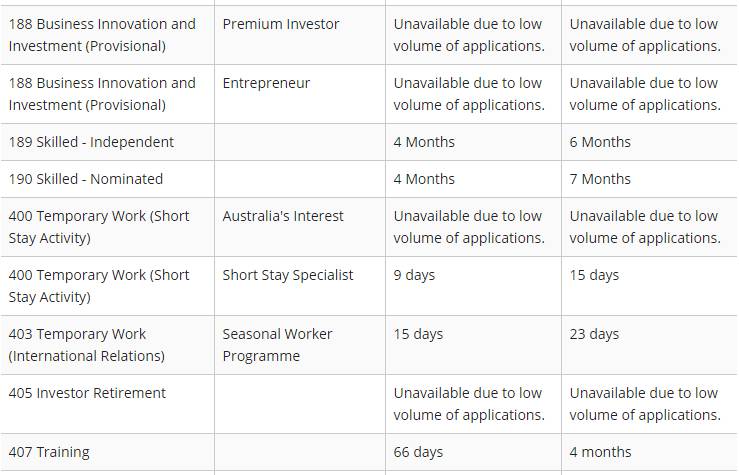Click the '66 days' value cell

473,452
